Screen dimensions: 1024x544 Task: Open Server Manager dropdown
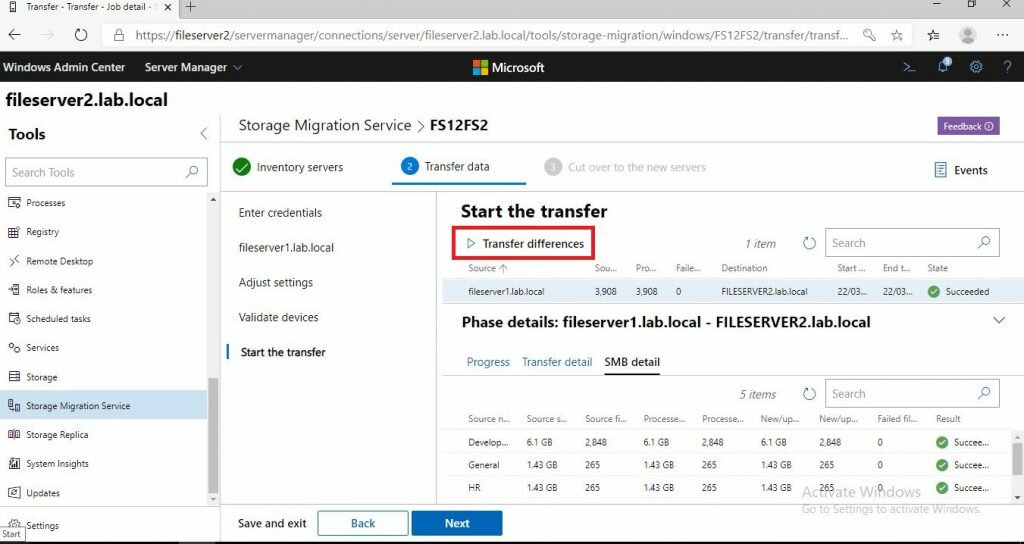193,67
